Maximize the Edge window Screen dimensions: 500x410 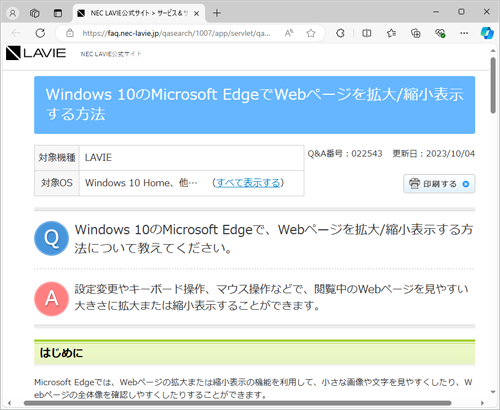click(x=461, y=12)
